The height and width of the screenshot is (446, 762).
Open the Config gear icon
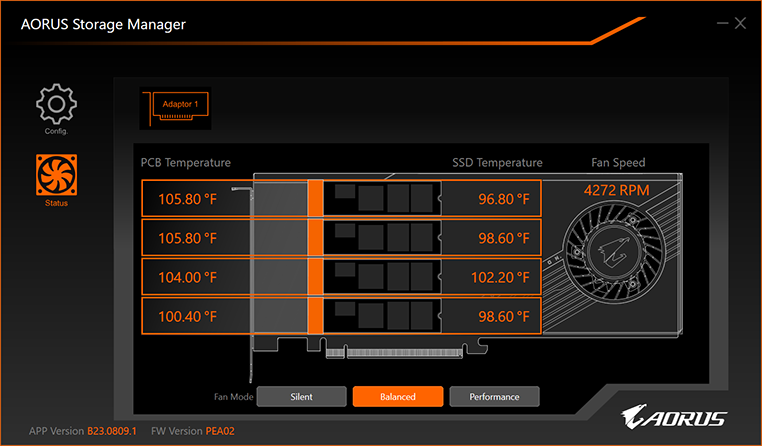point(56,105)
